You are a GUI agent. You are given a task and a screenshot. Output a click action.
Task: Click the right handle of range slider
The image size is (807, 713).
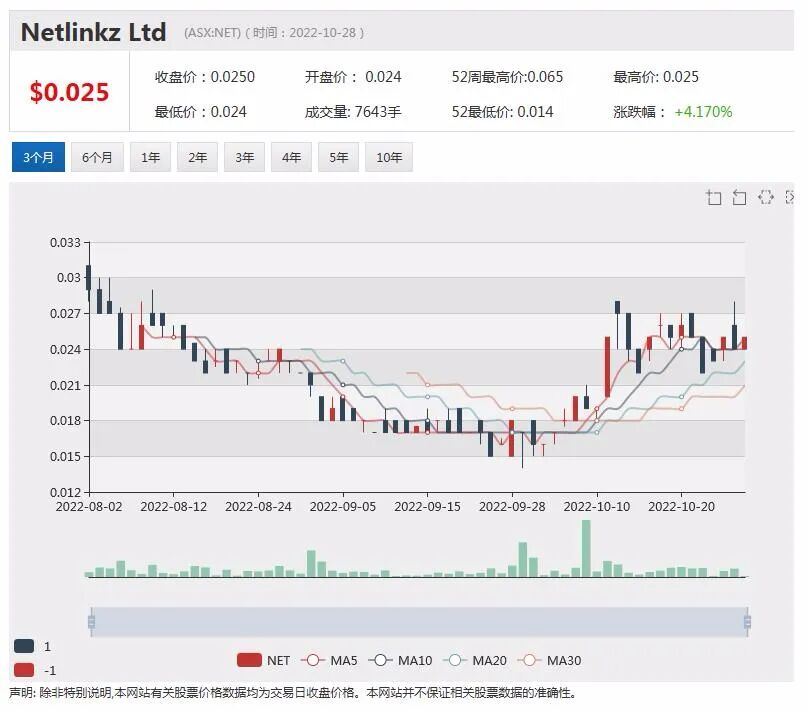(x=747, y=622)
